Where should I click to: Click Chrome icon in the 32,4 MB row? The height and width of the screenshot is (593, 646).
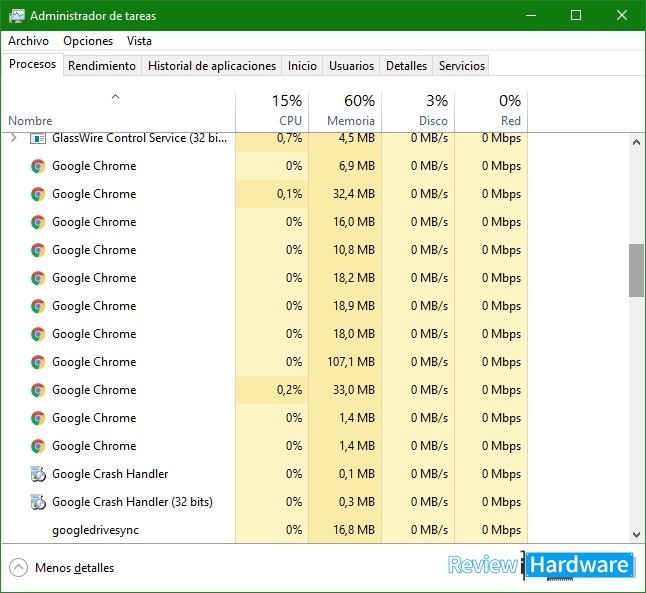(x=38, y=194)
